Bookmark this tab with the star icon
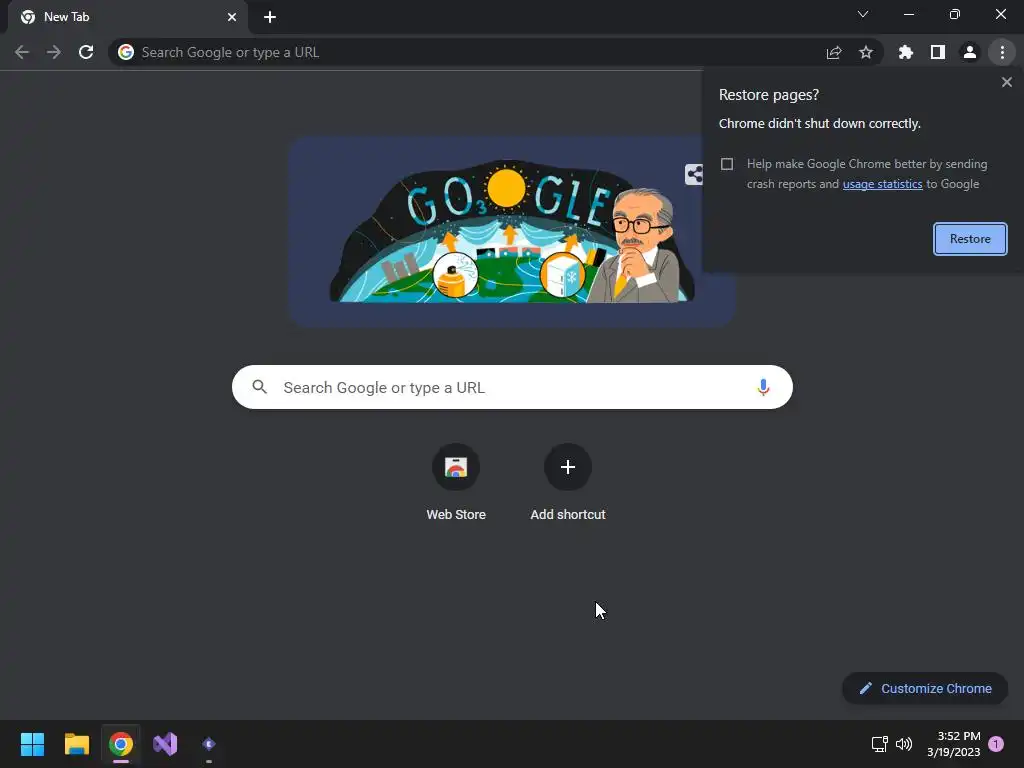The height and width of the screenshot is (768, 1024). (x=866, y=52)
